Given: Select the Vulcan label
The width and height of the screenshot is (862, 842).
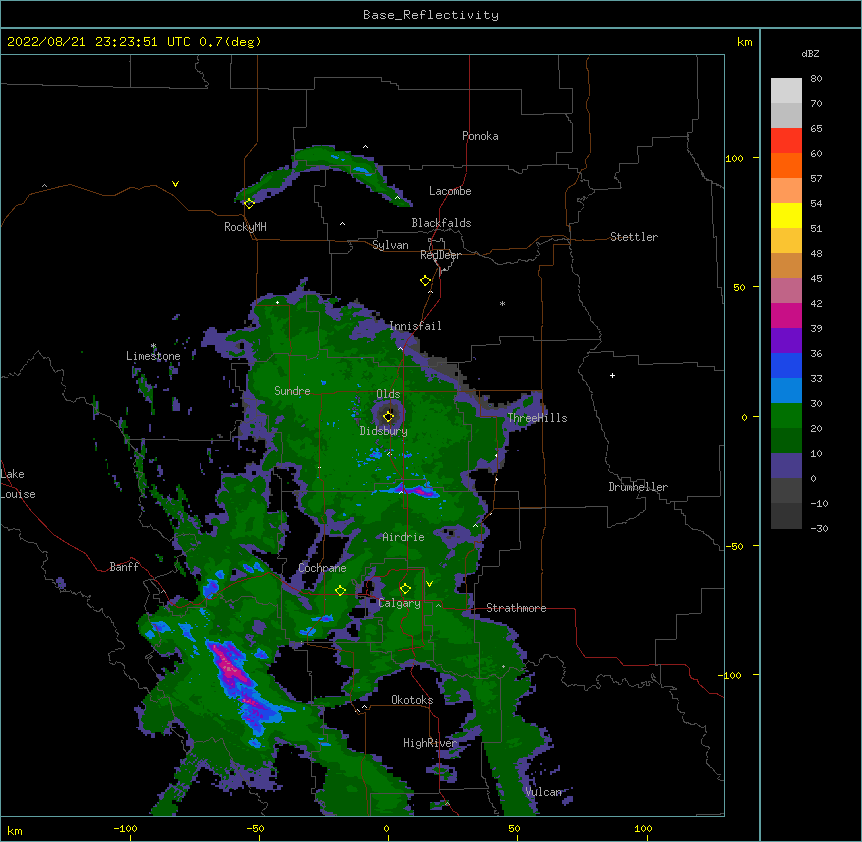Looking at the screenshot, I should [x=543, y=792].
